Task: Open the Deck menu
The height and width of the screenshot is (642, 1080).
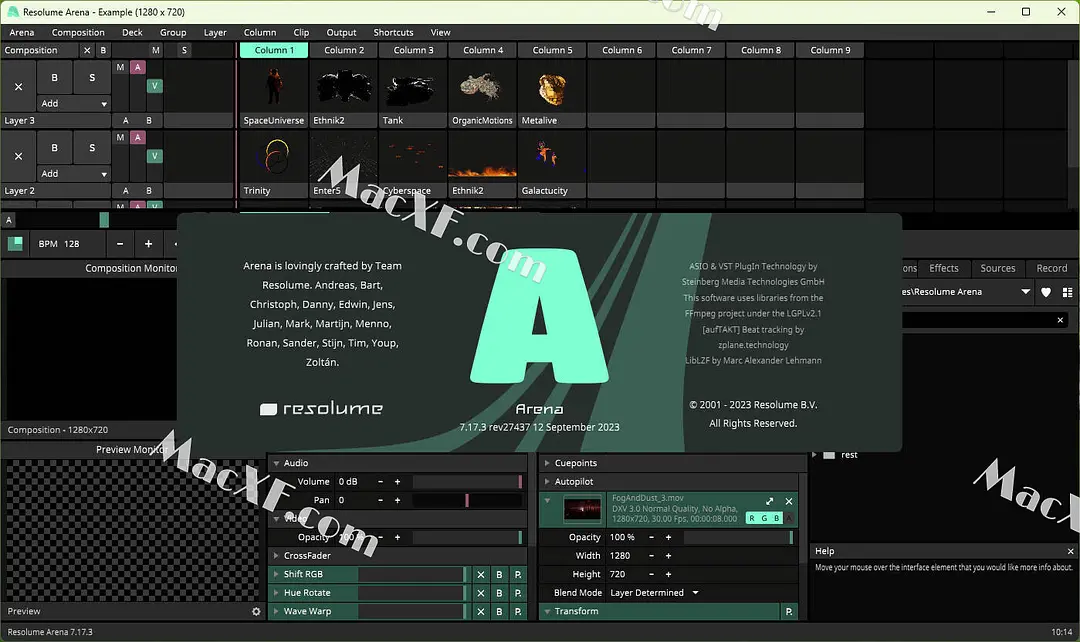Action: [x=132, y=32]
